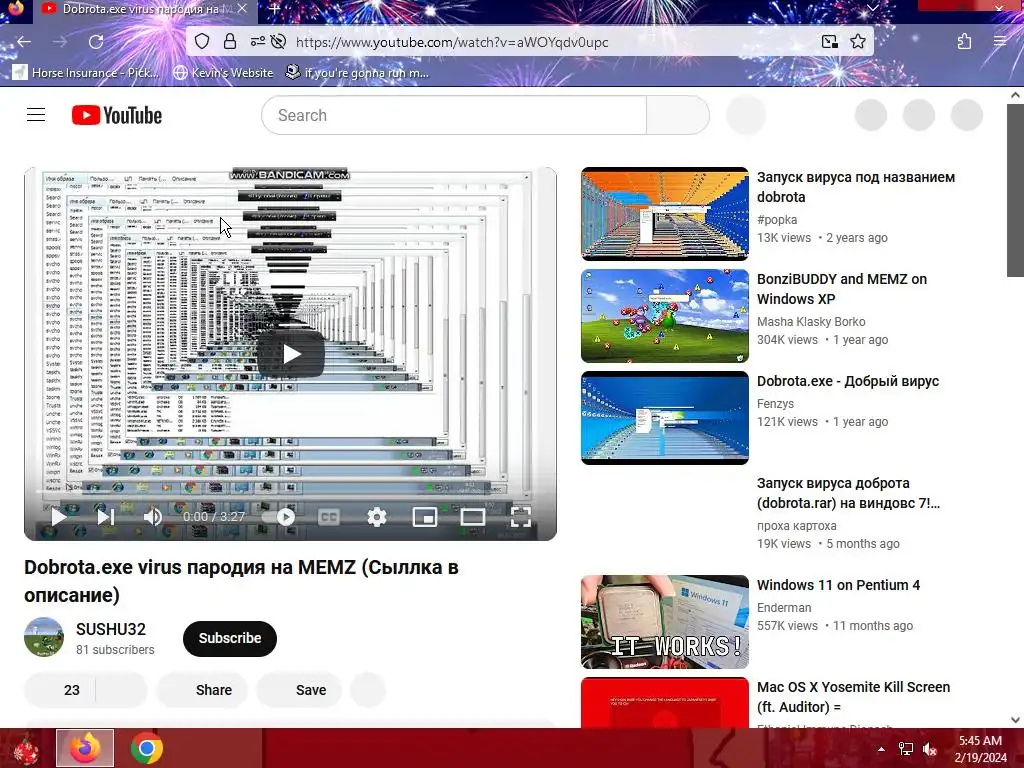Click the large play button on the video
The height and width of the screenshot is (768, 1024).
(291, 354)
